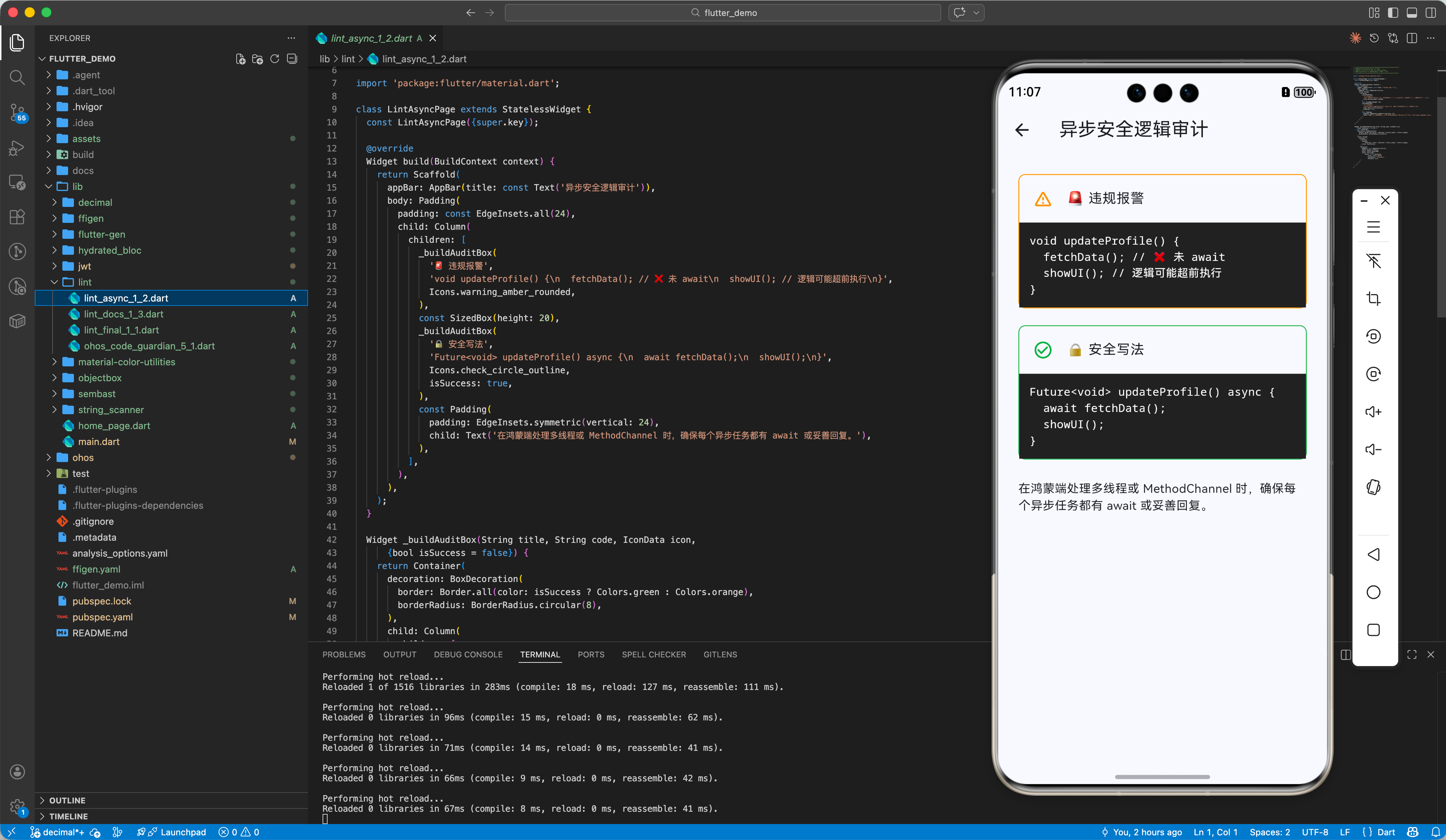Viewport: 1446px width, 840px height.
Task: Open Source Control view with 55 badge
Action: pyautogui.click(x=17, y=112)
